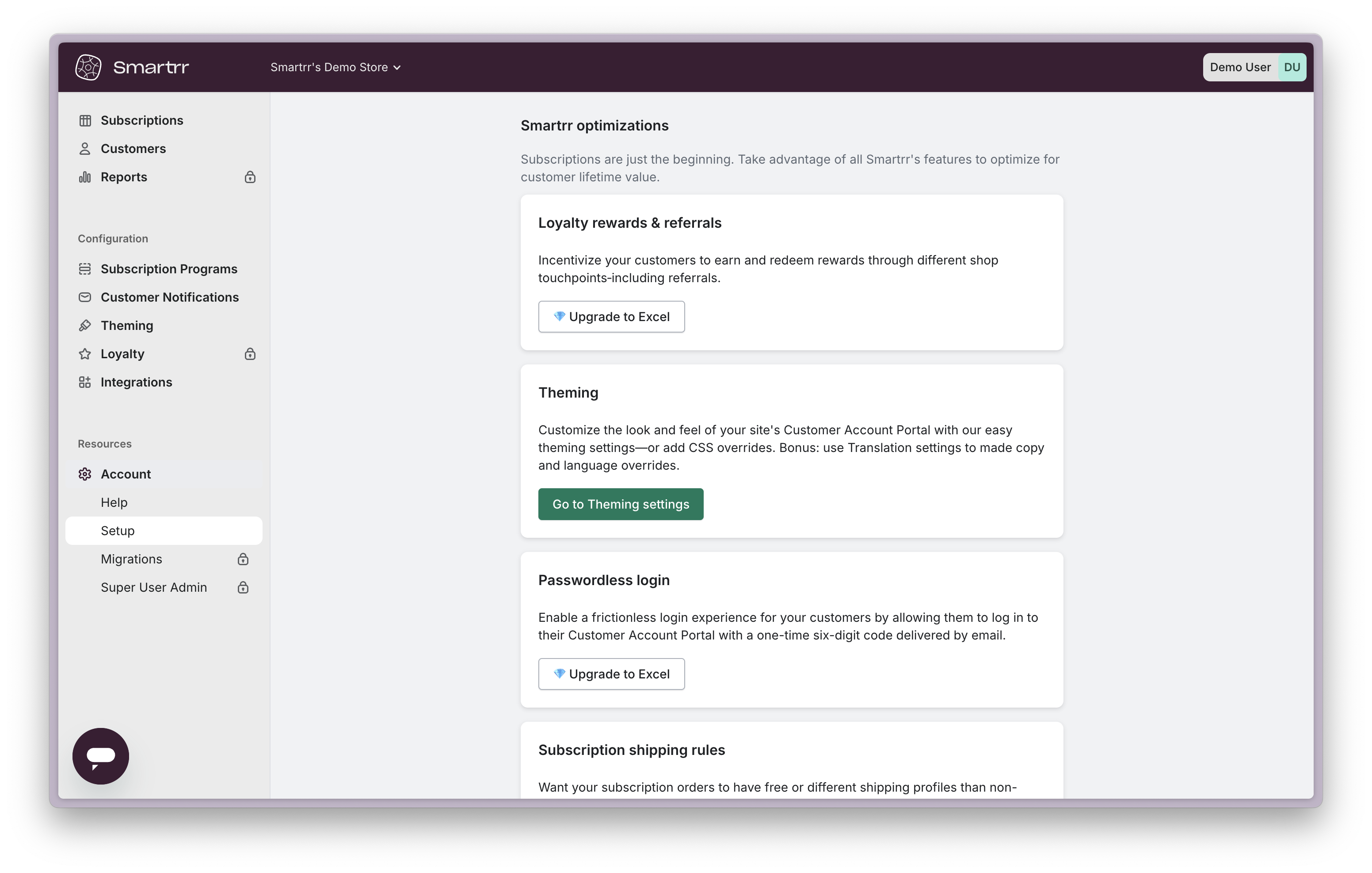Select Subscription Programs in Configuration
The image size is (1372, 873).
[x=164, y=268]
